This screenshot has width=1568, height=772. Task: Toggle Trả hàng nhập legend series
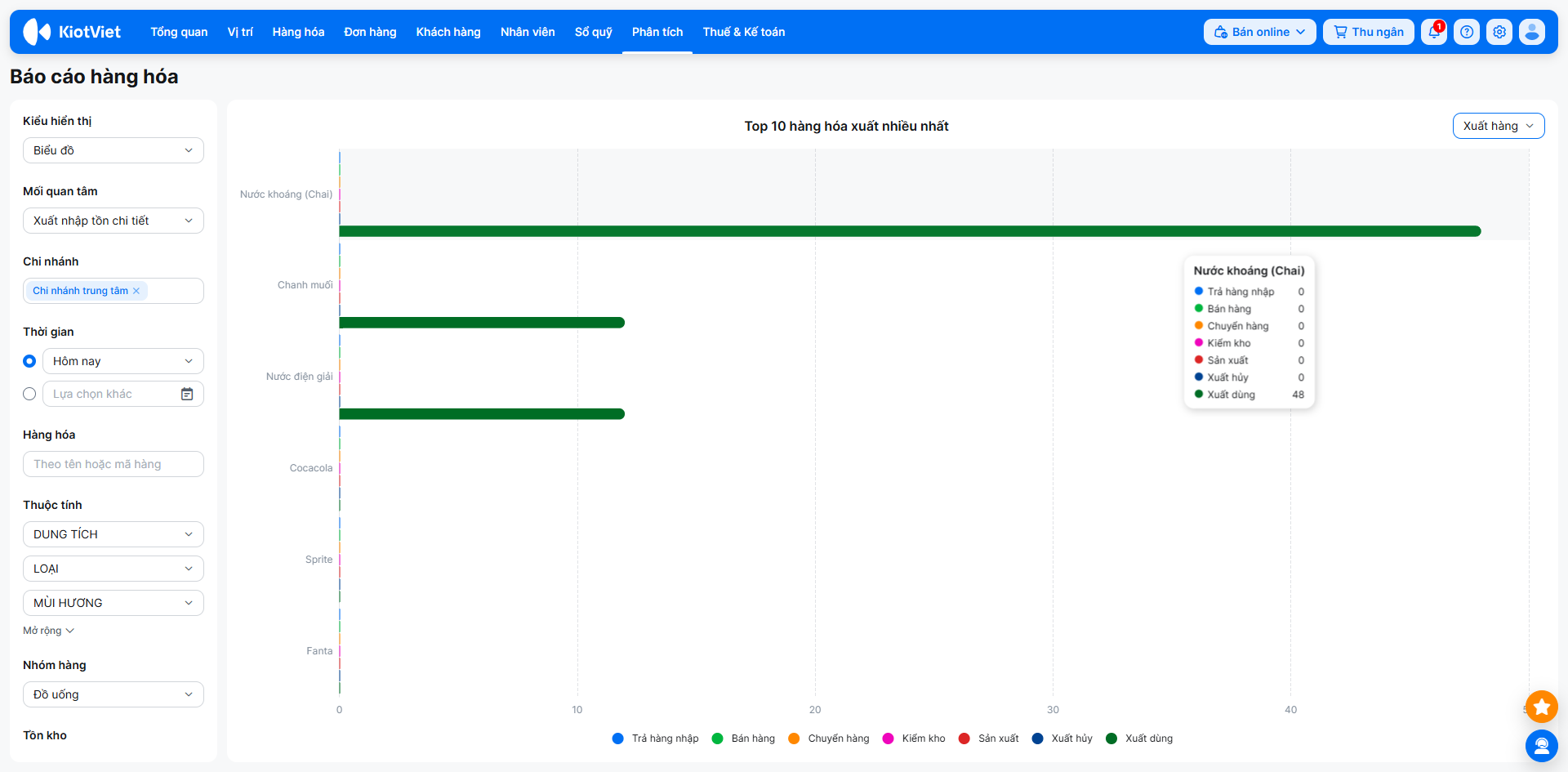656,739
